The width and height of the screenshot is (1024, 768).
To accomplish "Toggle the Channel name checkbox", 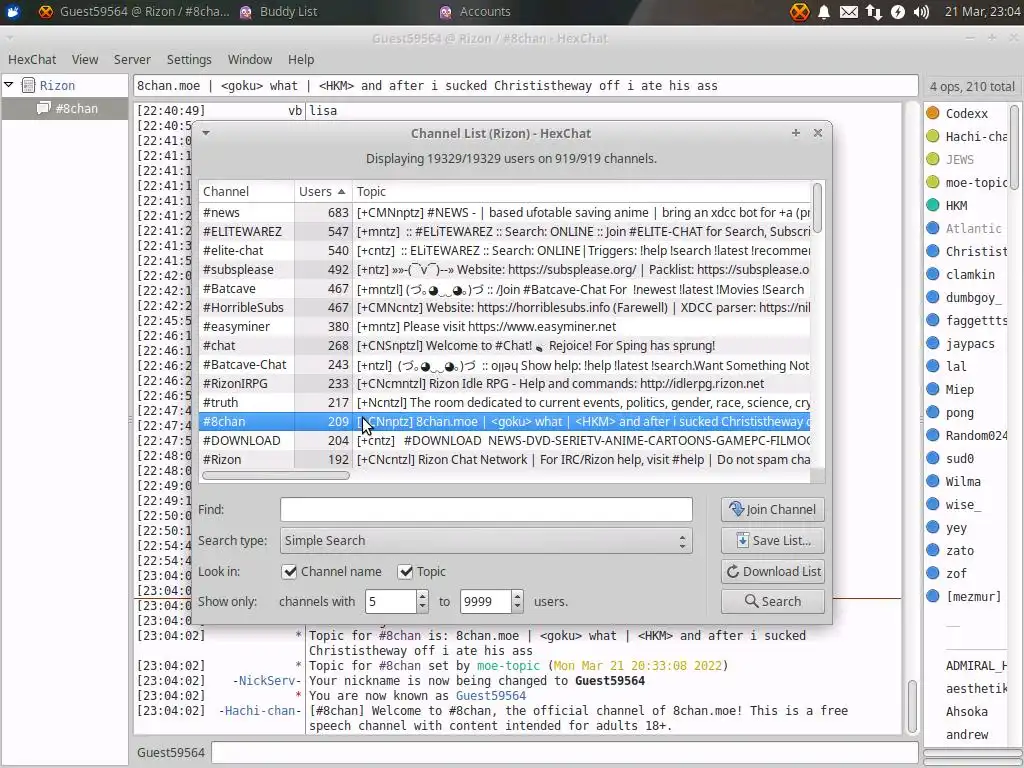I will 289,571.
